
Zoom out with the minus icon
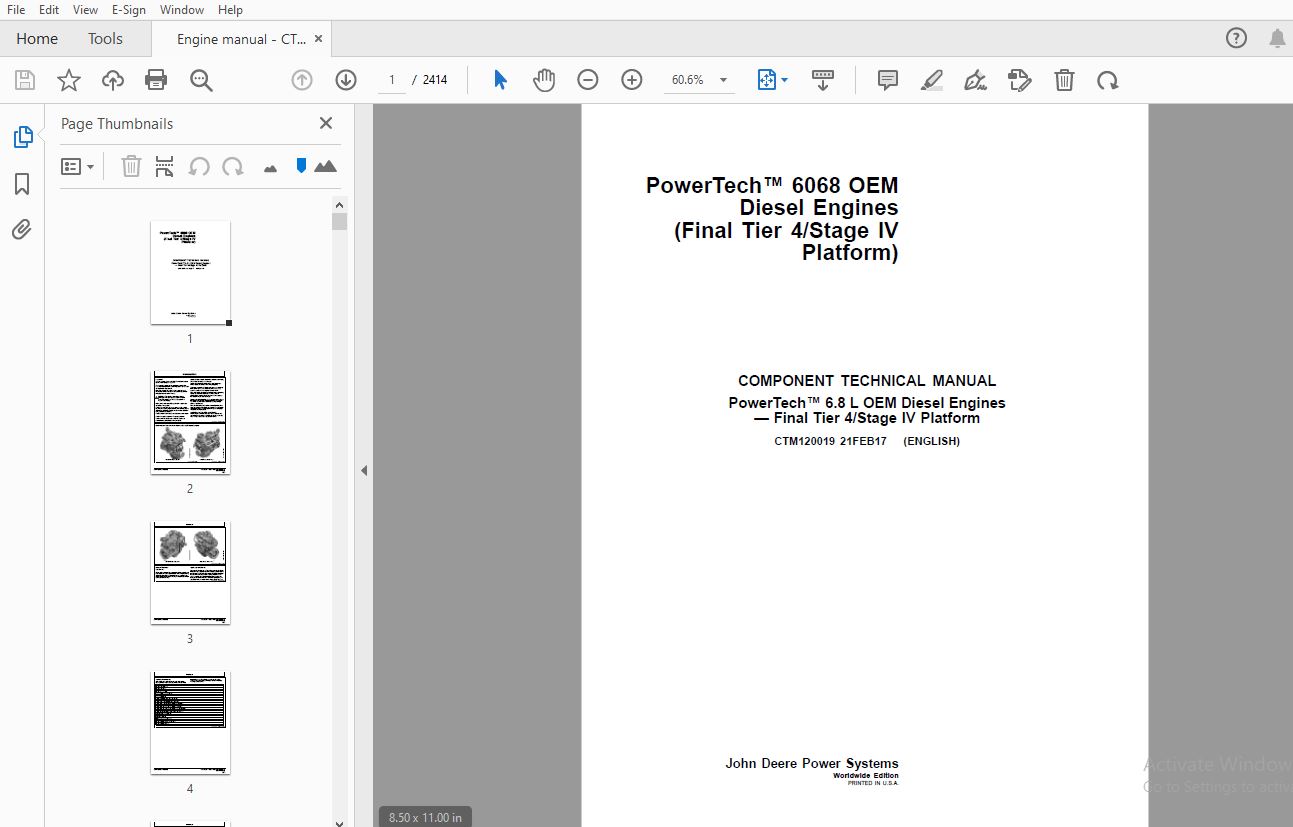point(588,80)
